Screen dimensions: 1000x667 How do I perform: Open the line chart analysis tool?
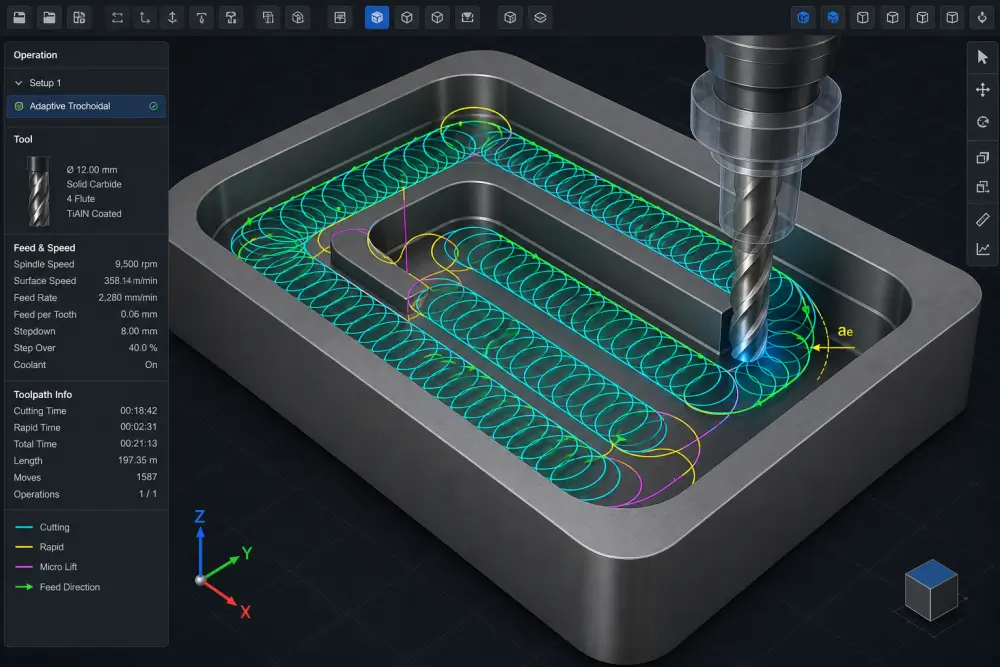pos(983,249)
